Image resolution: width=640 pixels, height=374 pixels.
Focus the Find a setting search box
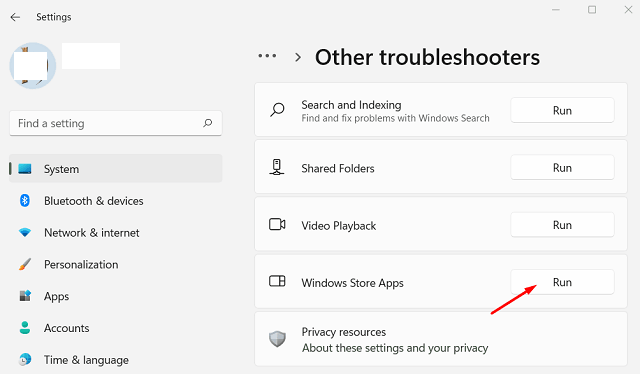click(x=116, y=123)
